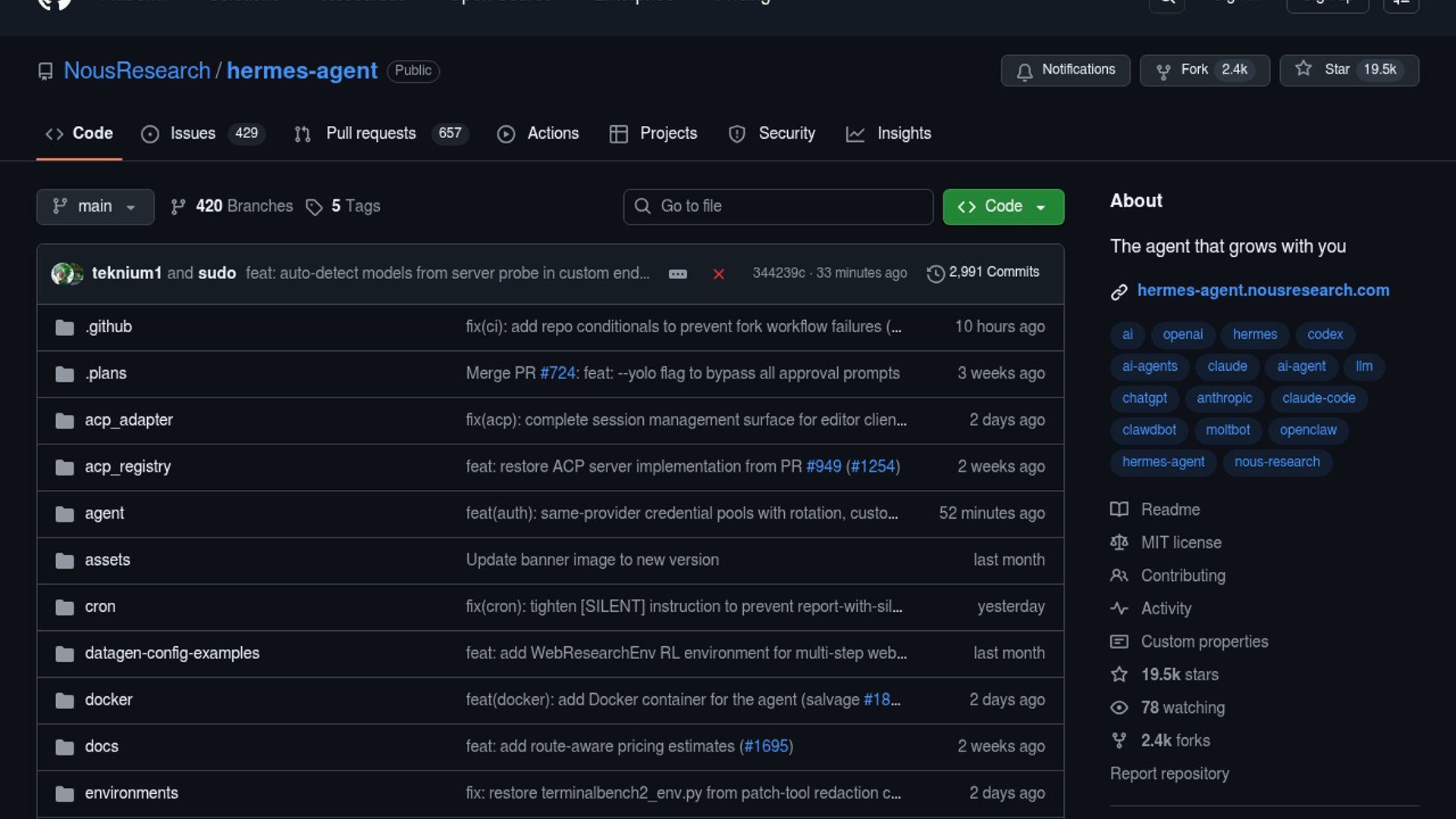Go to the Actions tab

click(x=552, y=133)
